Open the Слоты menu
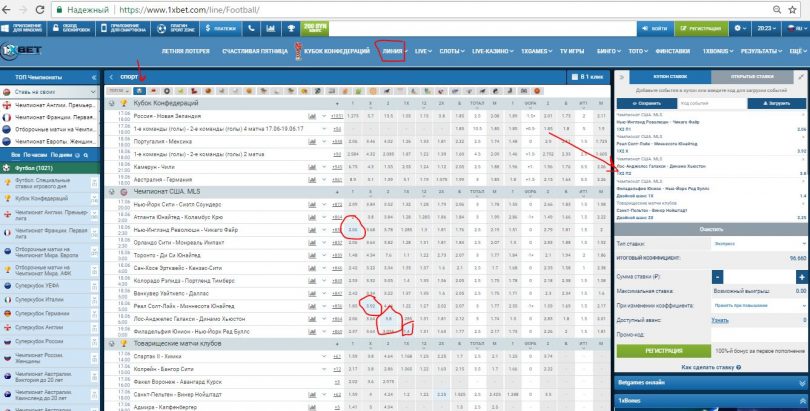Screen dimensions: 810x411 point(451,51)
